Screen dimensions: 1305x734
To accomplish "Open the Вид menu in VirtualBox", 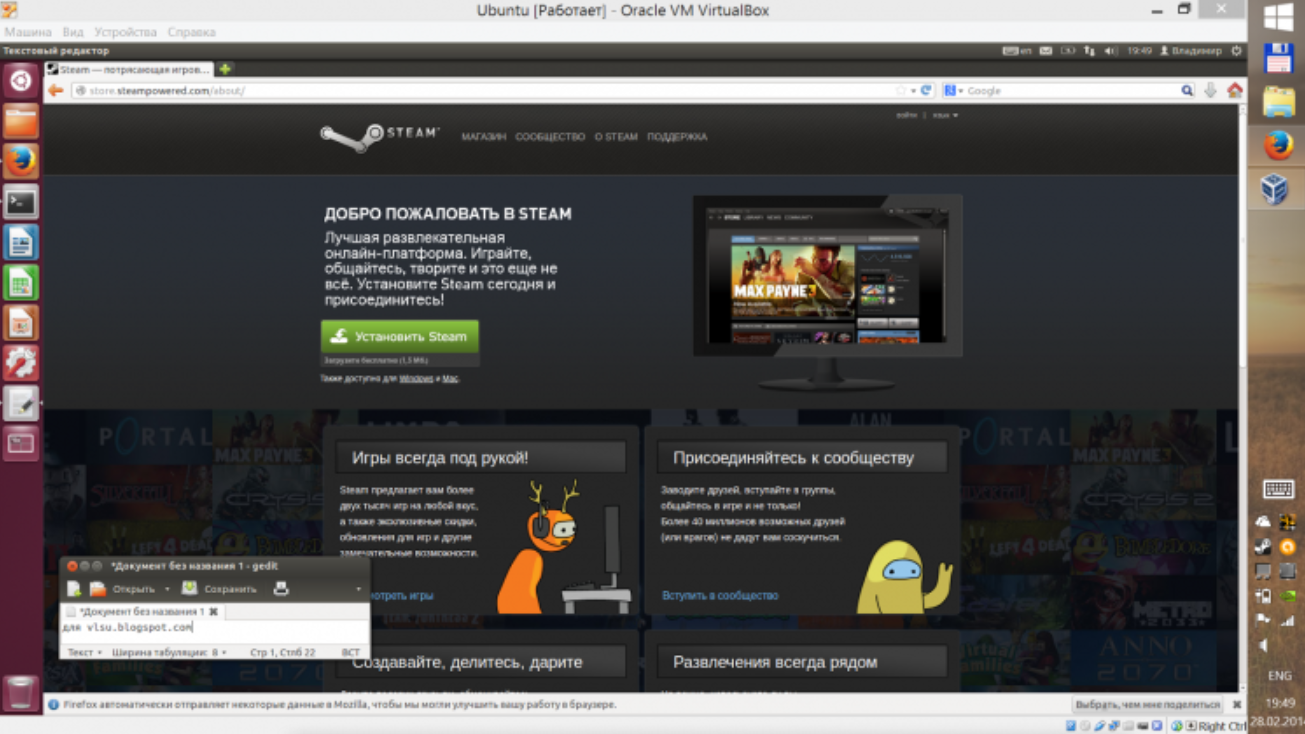I will (x=73, y=32).
